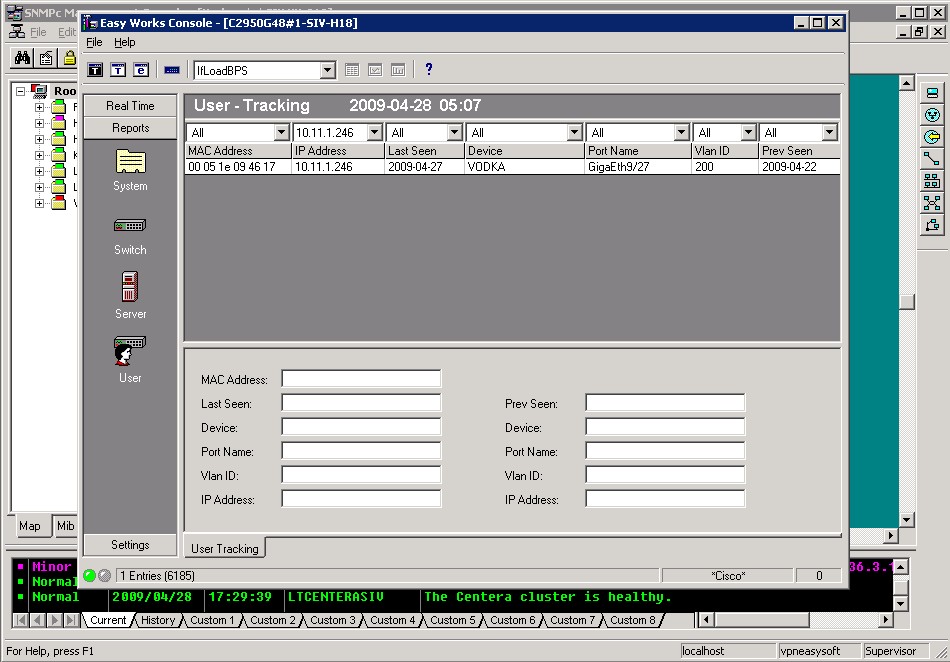Open the System folder icon in sidebar
Screen dimensions: 950x662
click(130, 162)
